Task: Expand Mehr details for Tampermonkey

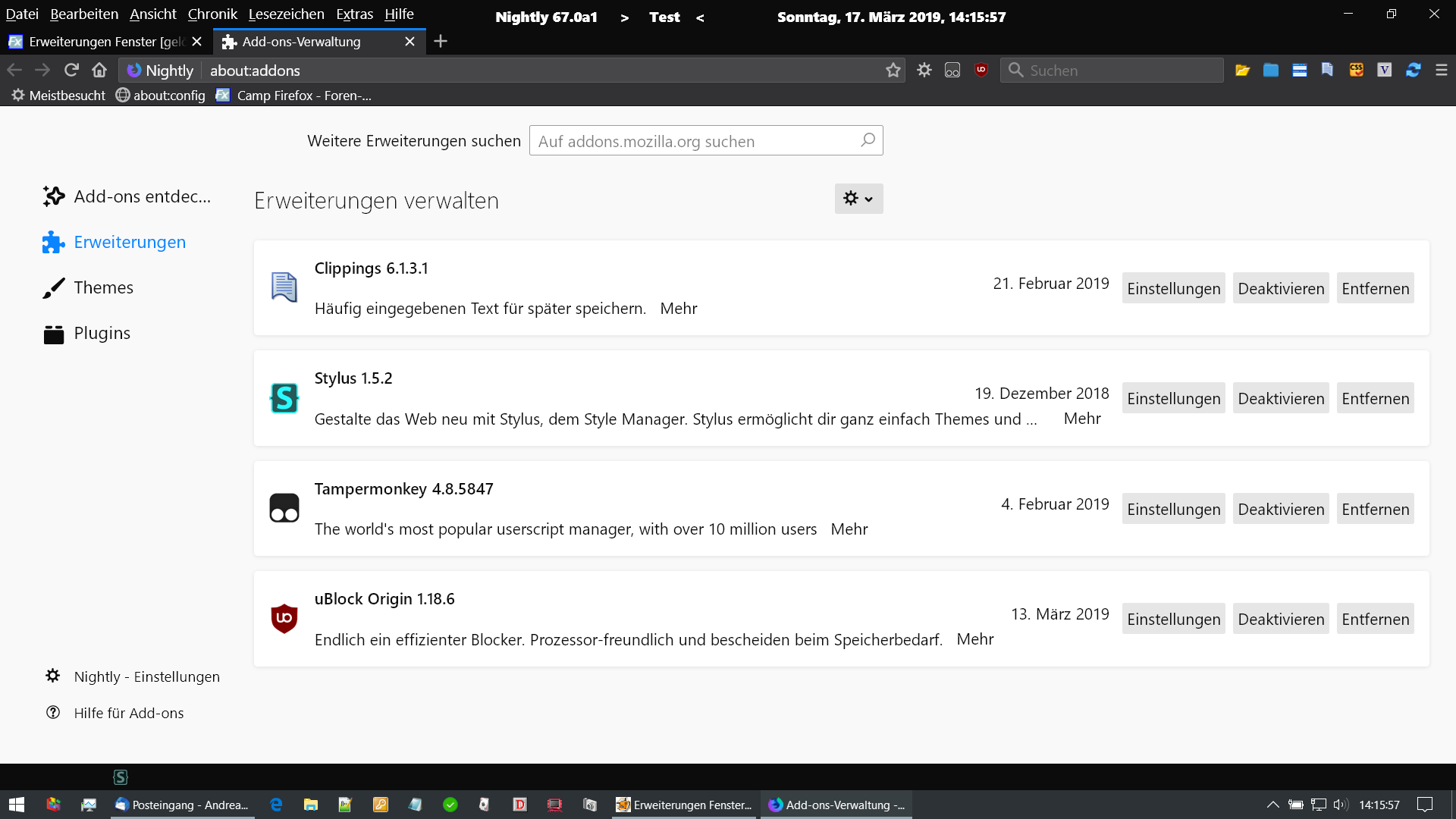Action: pos(849,529)
